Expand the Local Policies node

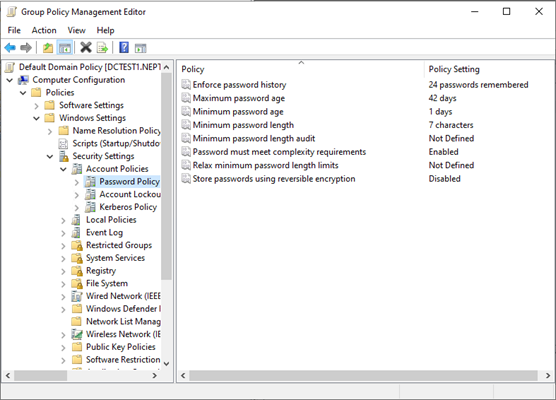pos(63,220)
